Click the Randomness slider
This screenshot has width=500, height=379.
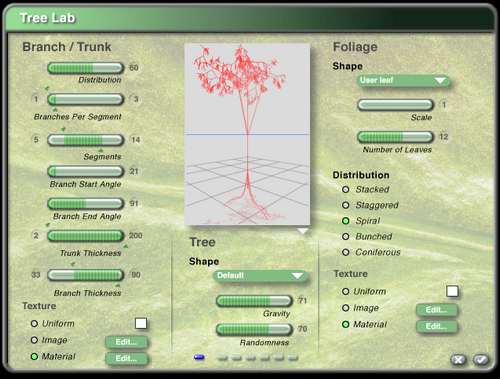click(254, 330)
